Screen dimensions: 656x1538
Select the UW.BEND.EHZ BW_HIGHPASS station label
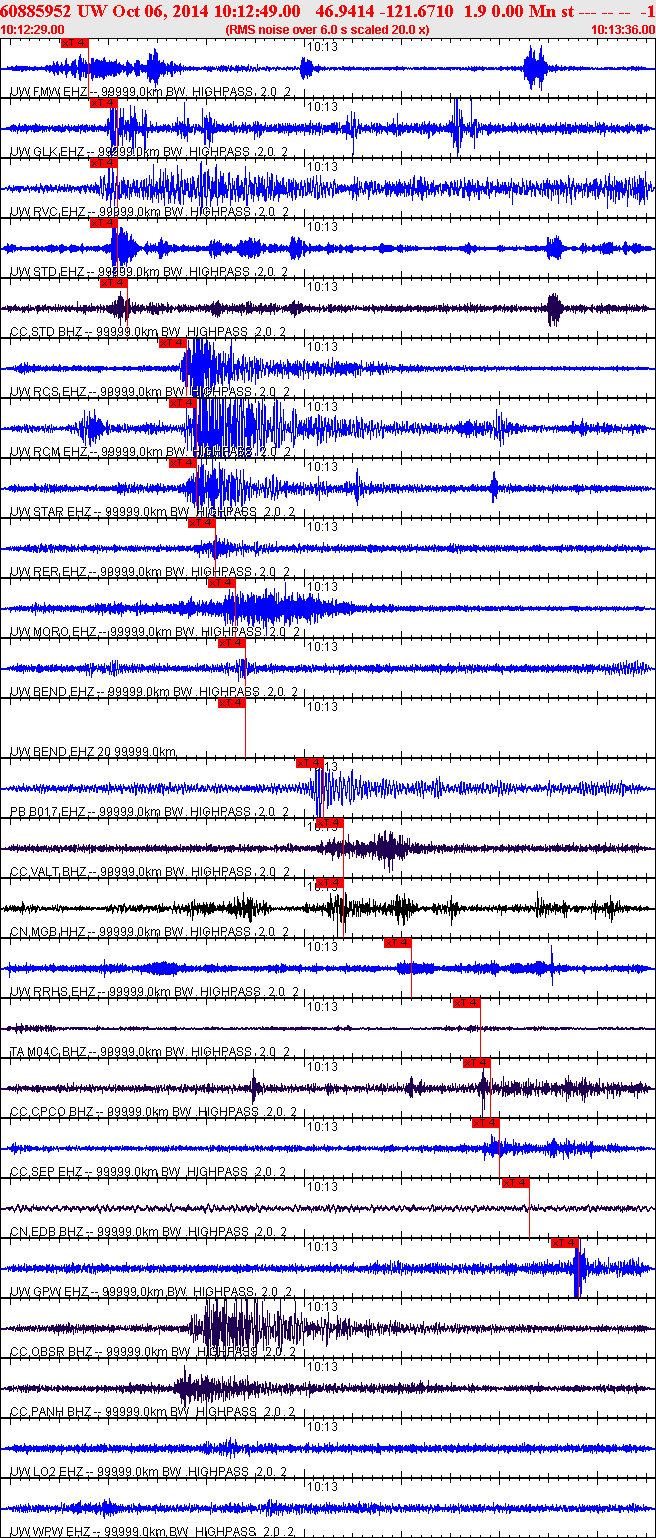click(x=154, y=692)
